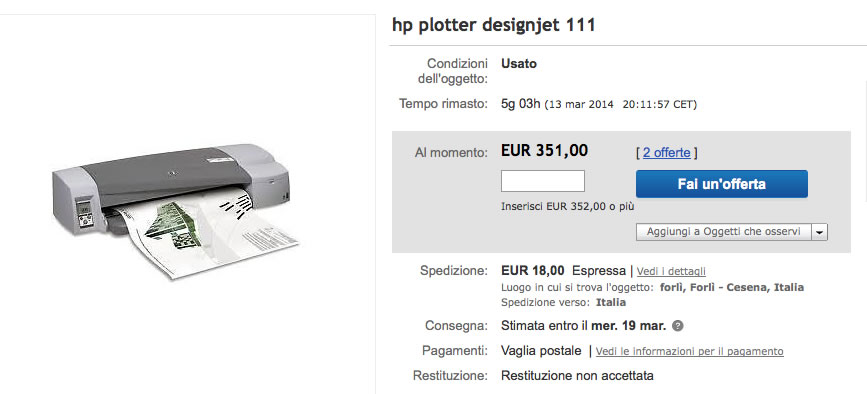Click the hp plotter designjet 111 title
Screen dimensions: 867x394
(x=494, y=25)
